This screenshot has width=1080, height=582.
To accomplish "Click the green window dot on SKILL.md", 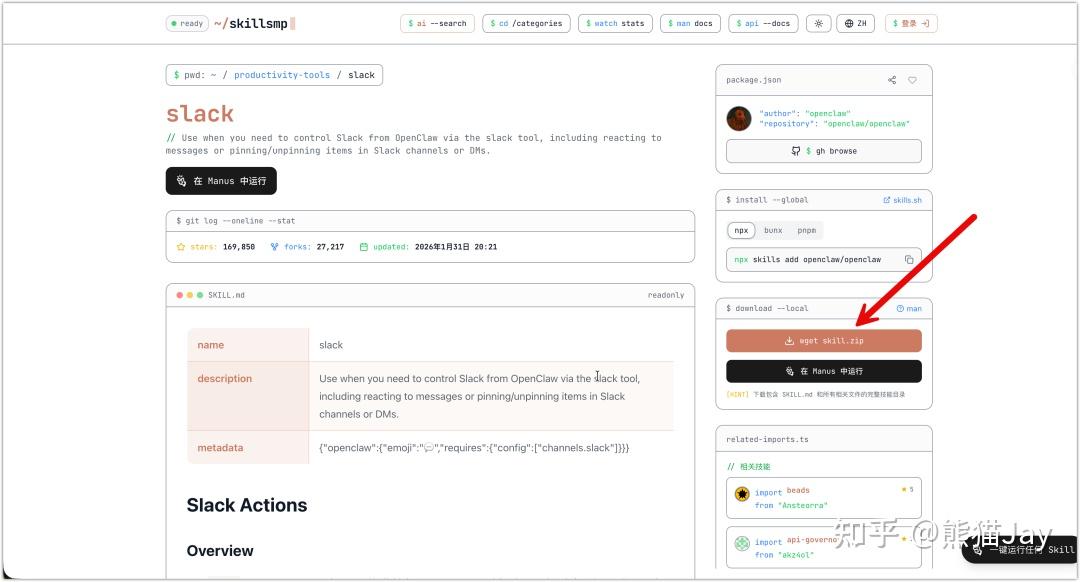I will coord(200,295).
